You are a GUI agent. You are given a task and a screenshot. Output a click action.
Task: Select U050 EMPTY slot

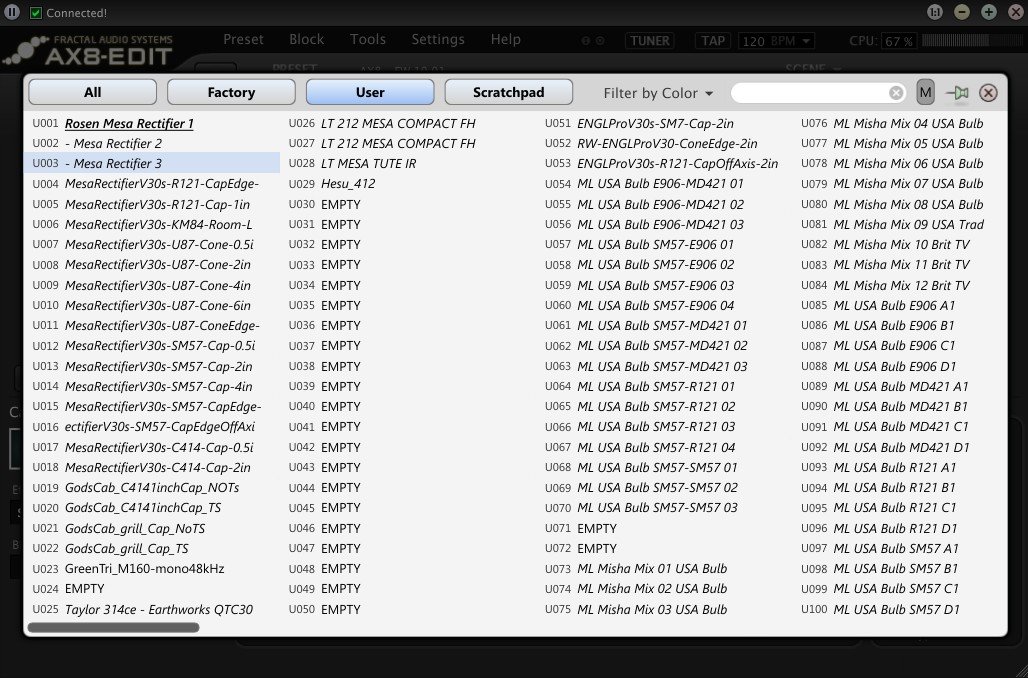(408, 609)
